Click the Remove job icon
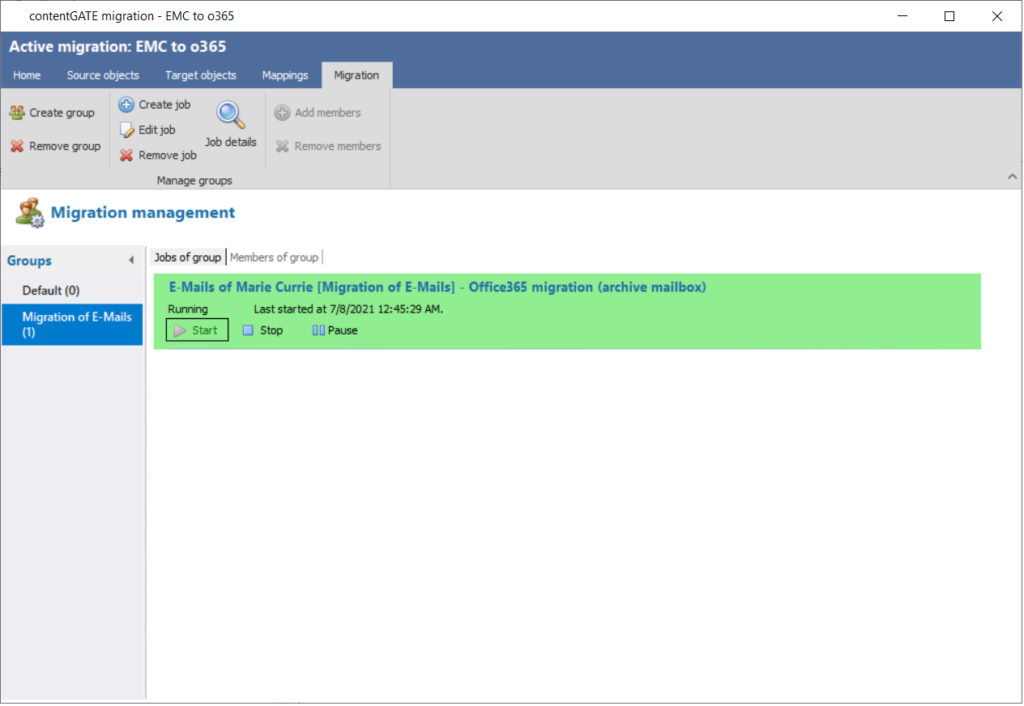Viewport: 1024px width, 706px height. click(x=126, y=155)
